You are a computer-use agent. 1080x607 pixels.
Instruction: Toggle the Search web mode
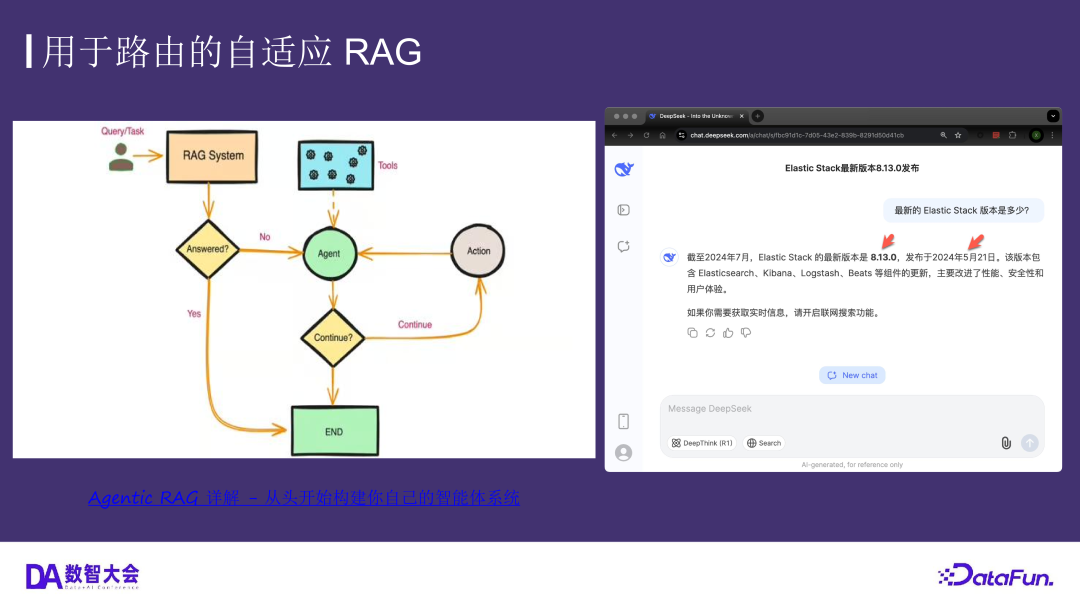764,443
